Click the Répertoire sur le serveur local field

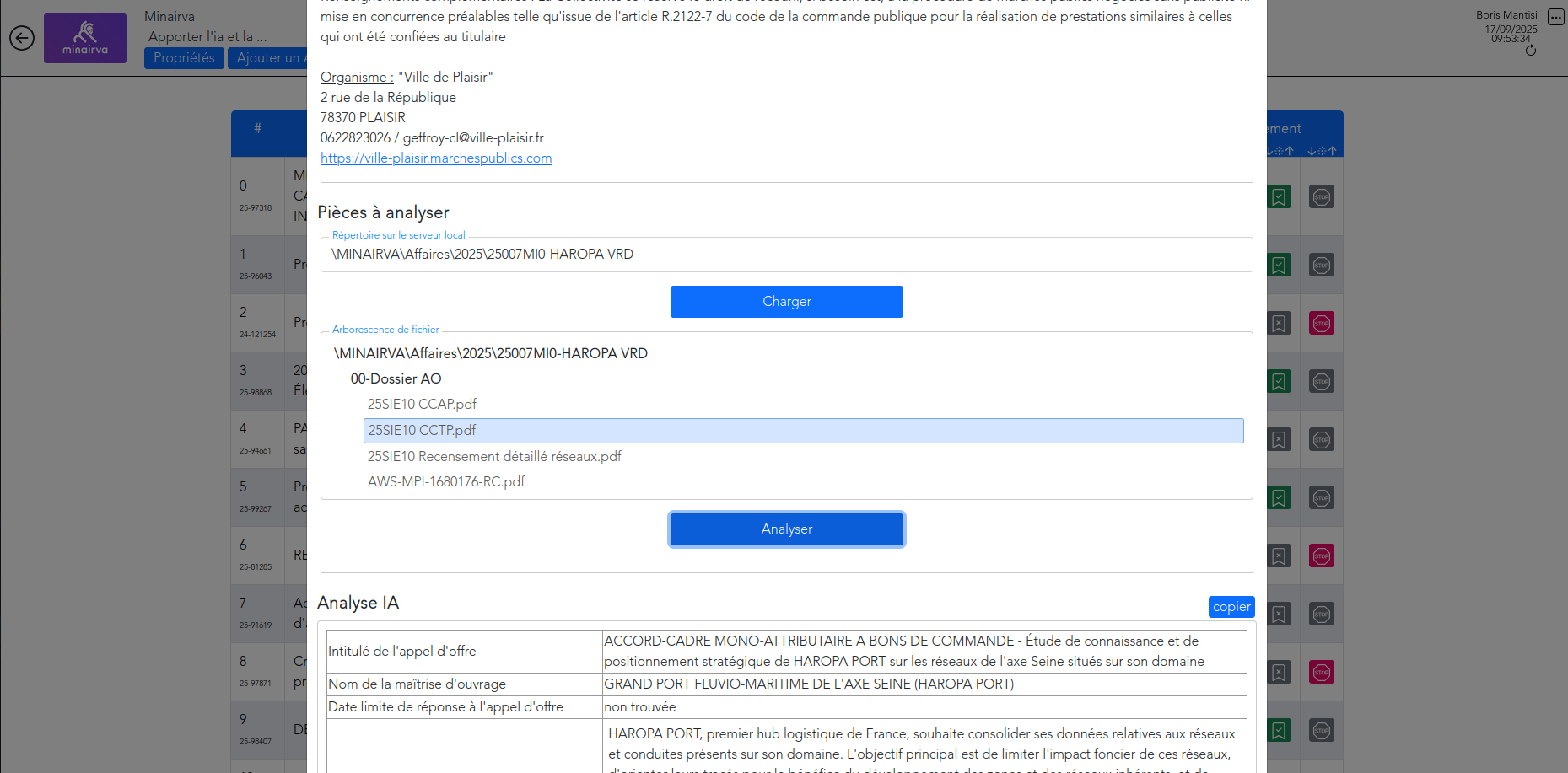[786, 255]
